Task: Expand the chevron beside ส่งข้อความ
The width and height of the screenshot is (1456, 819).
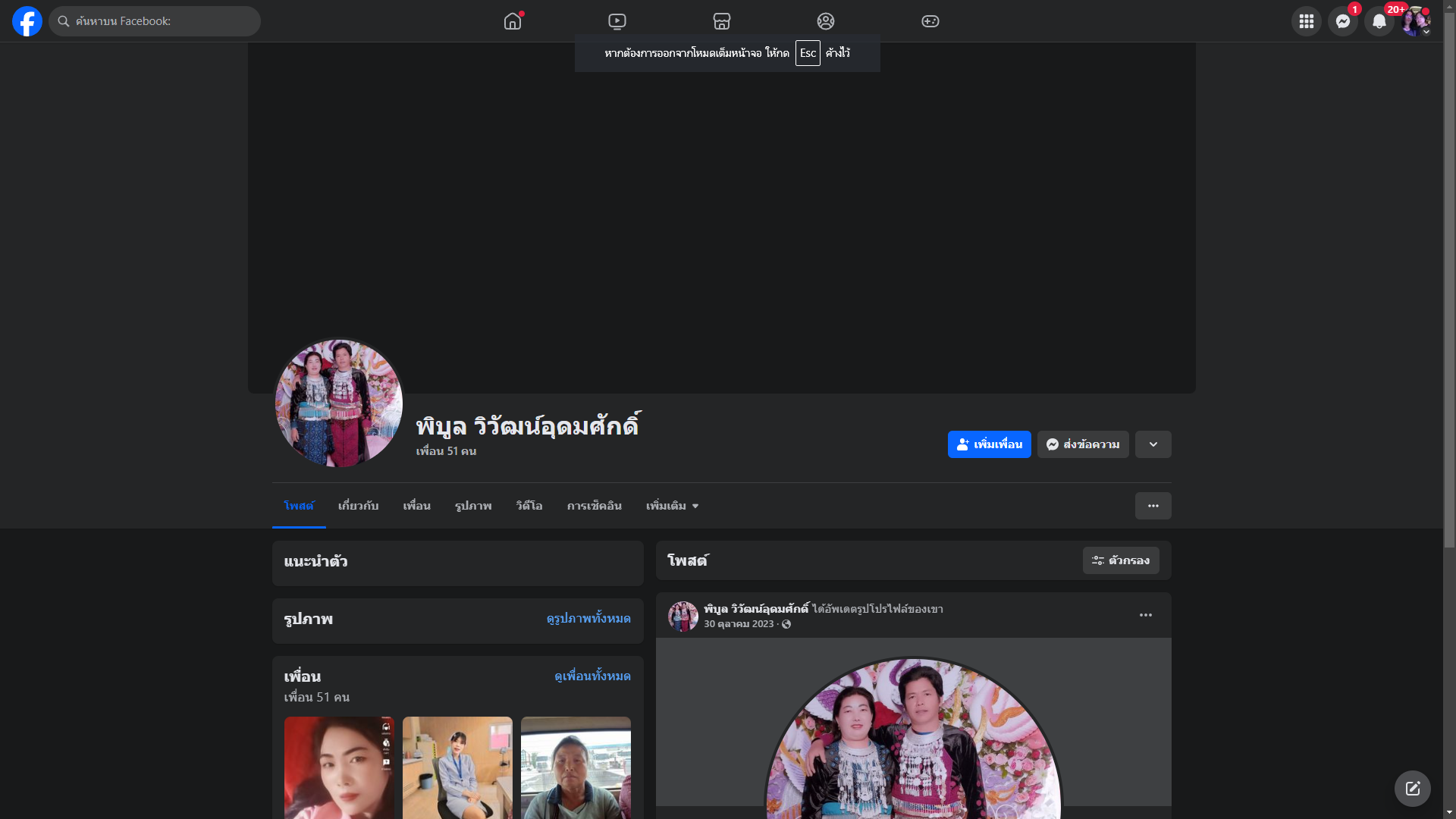Action: [x=1153, y=444]
